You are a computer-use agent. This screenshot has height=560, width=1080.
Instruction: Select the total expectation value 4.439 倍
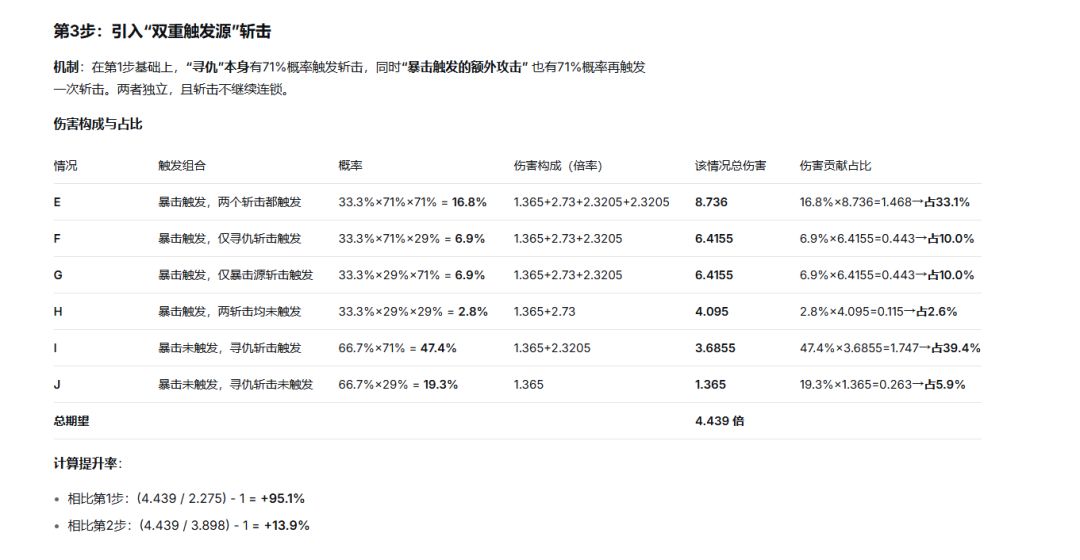(719, 421)
